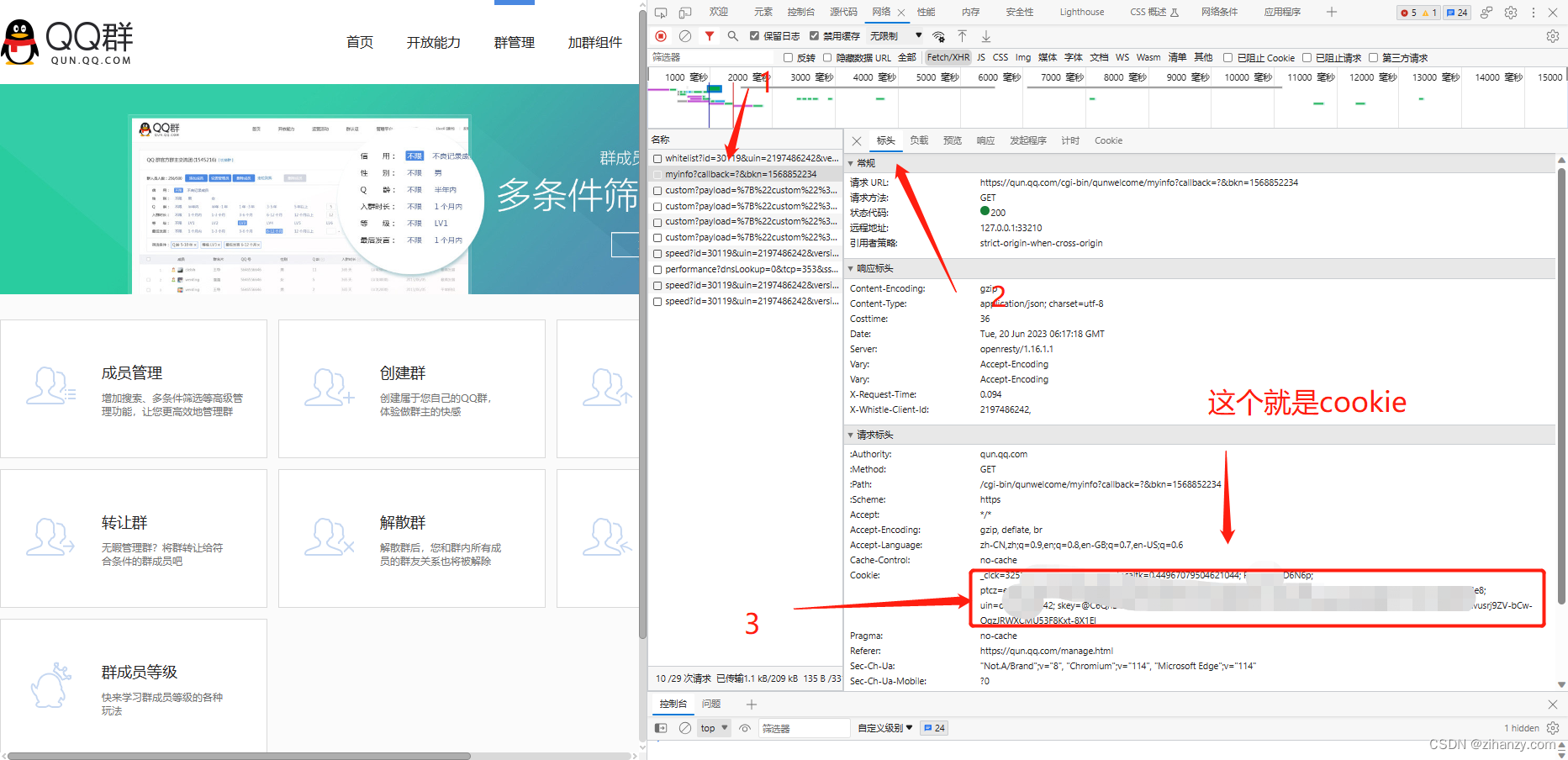Click the live expression eye icon in the console
1568x760 pixels.
pos(745,728)
